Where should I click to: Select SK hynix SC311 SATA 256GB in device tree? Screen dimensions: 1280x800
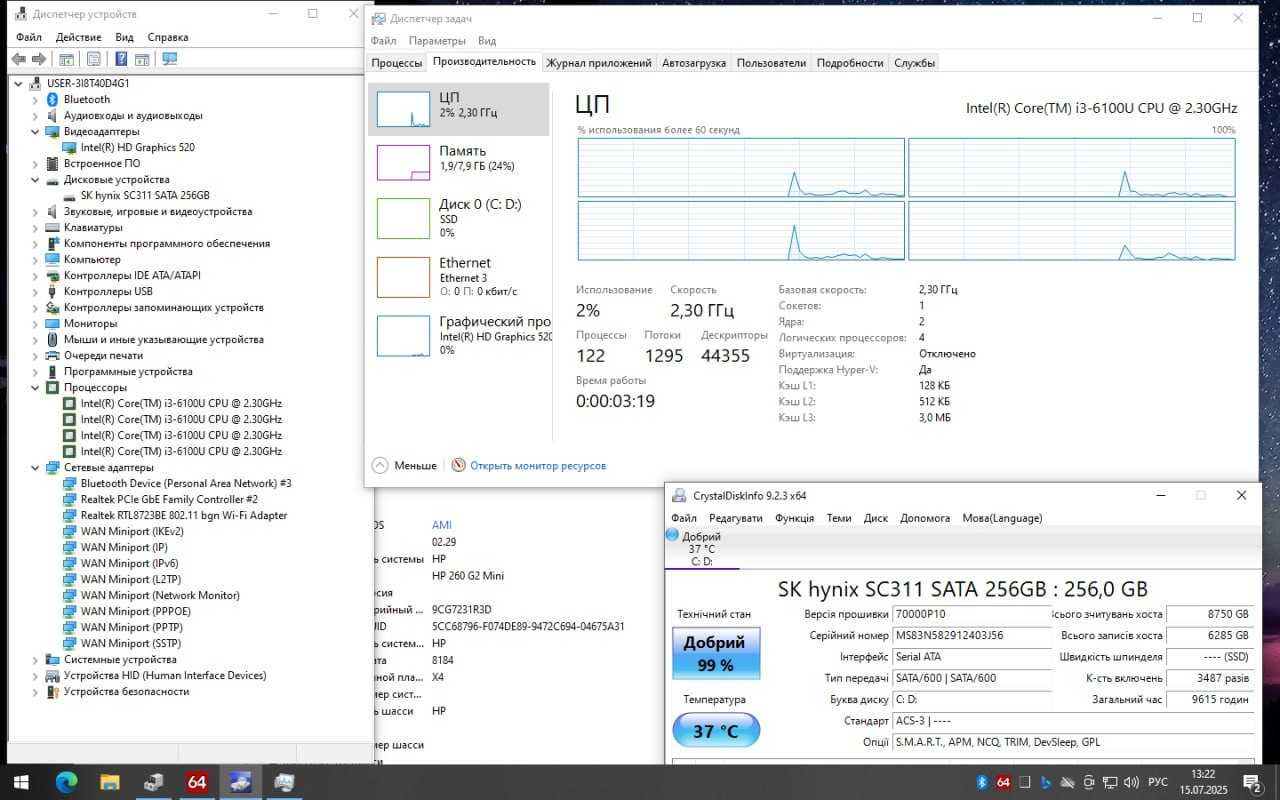coord(145,195)
